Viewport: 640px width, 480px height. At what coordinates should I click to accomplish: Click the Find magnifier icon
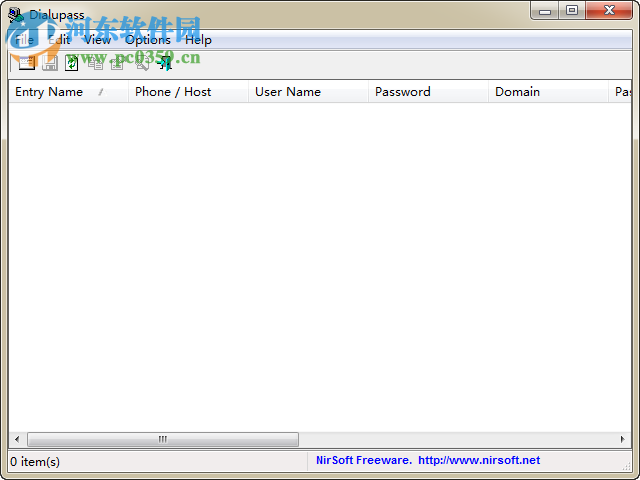pos(142,63)
